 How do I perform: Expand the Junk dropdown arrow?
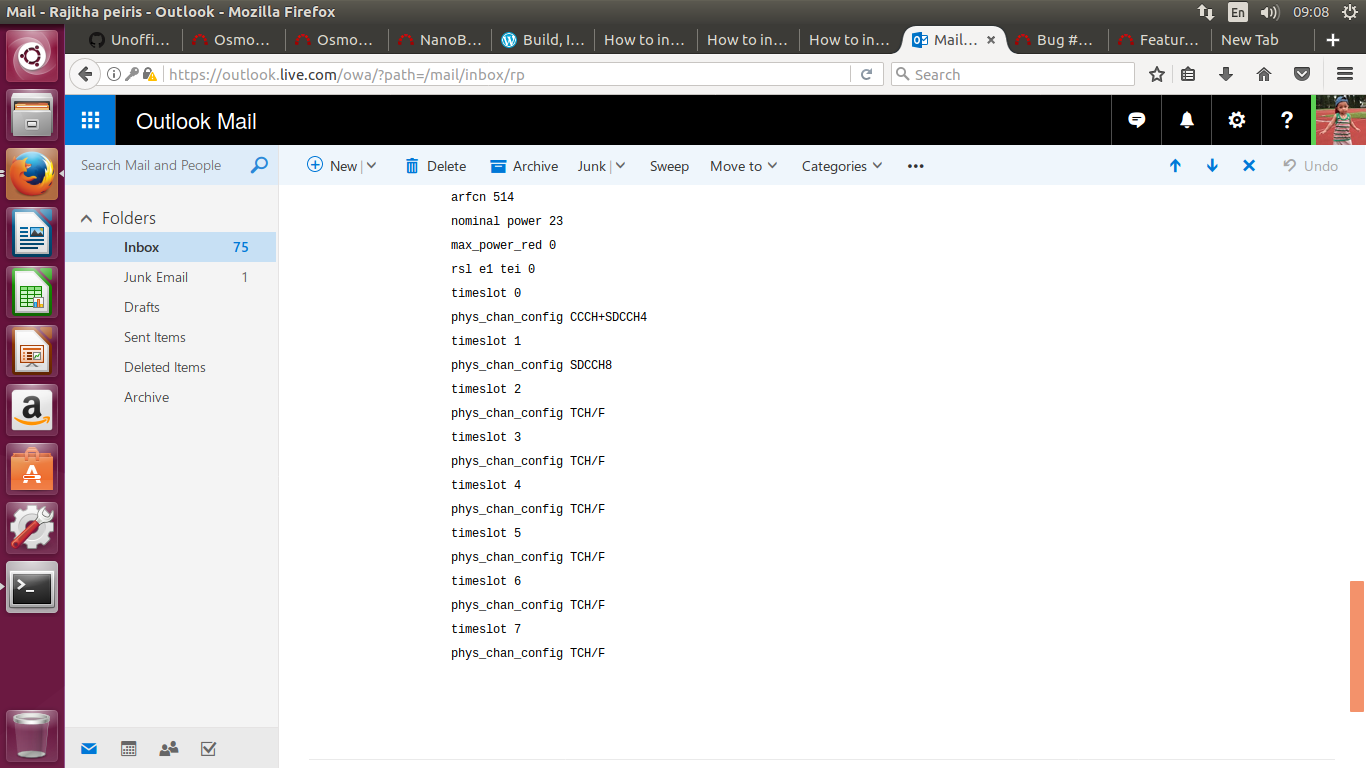pyautogui.click(x=620, y=166)
